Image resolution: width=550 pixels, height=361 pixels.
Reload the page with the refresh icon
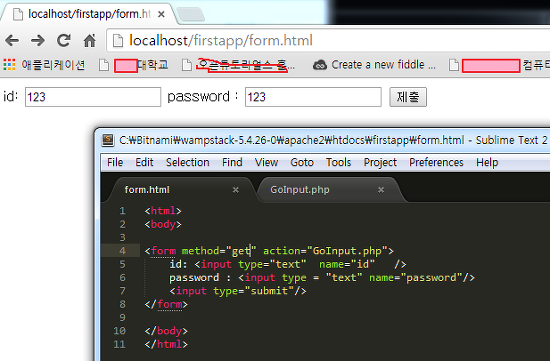pyautogui.click(x=63, y=41)
